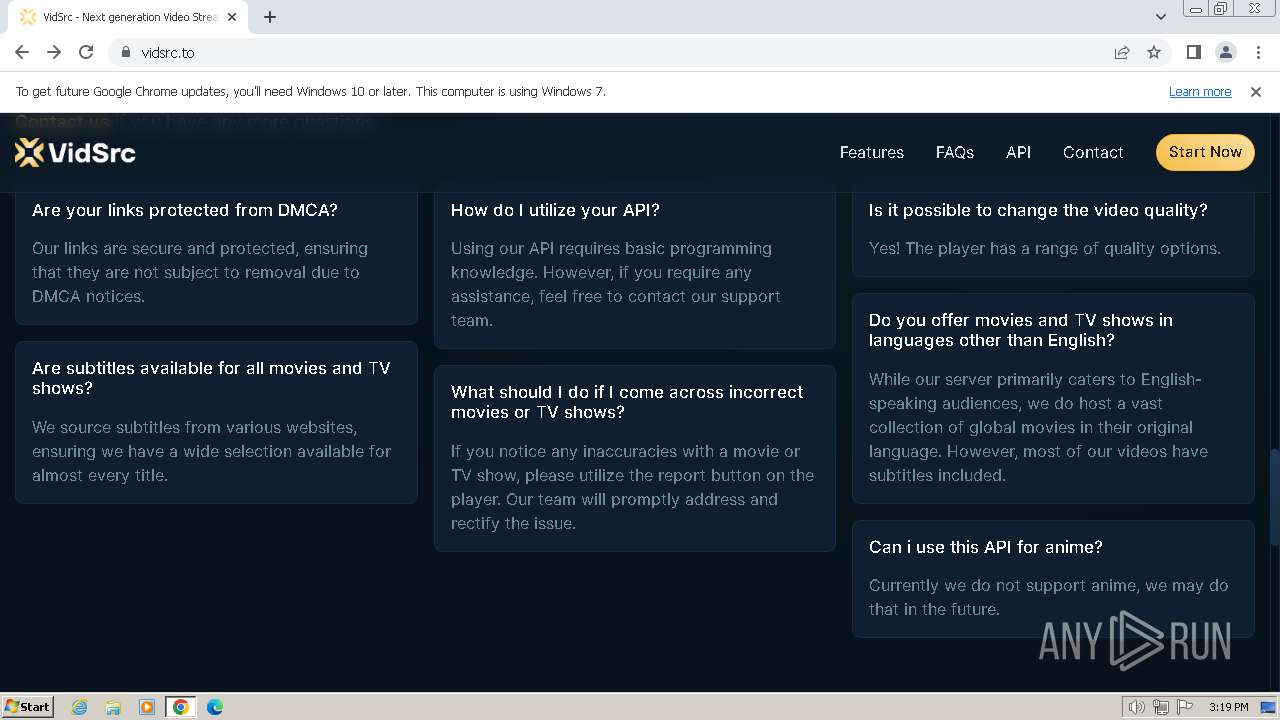Open Microsoft Edge from taskbar

click(x=215, y=707)
